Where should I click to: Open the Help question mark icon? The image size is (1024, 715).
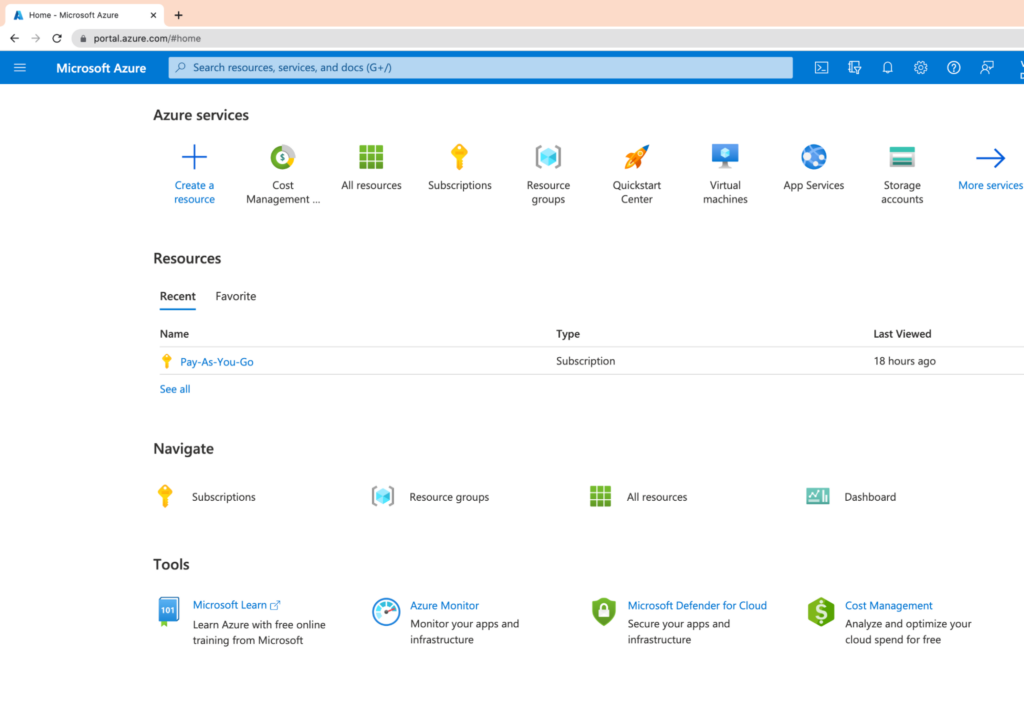coord(953,68)
